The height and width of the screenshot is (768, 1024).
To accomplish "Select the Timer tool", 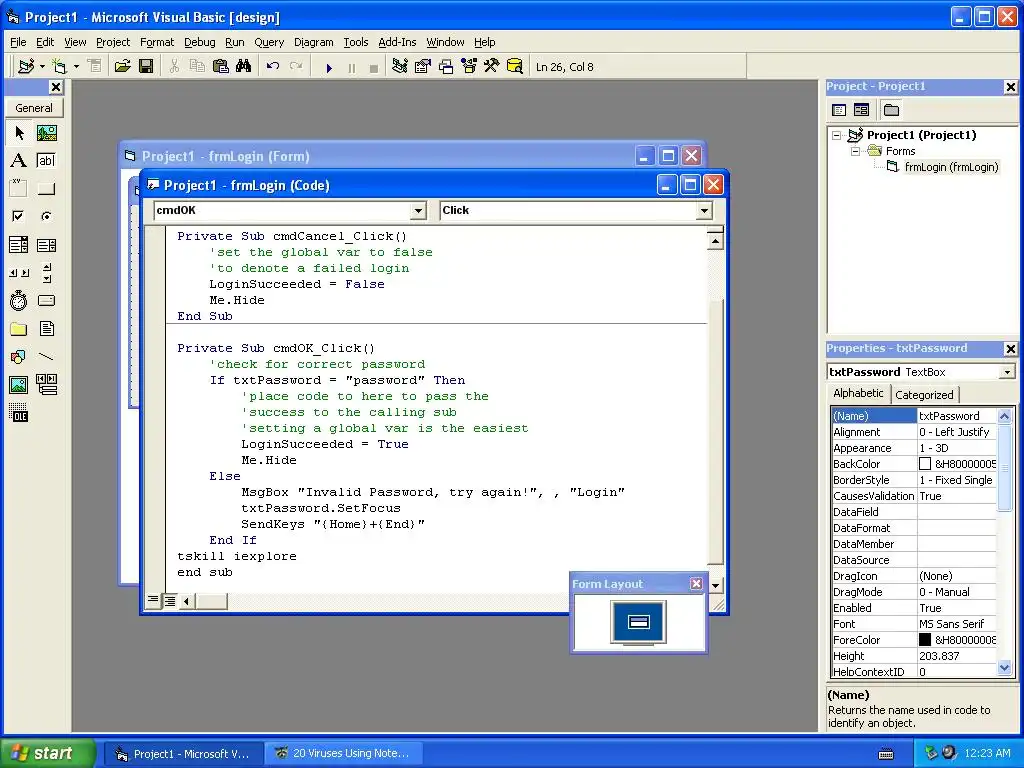I will tap(19, 300).
